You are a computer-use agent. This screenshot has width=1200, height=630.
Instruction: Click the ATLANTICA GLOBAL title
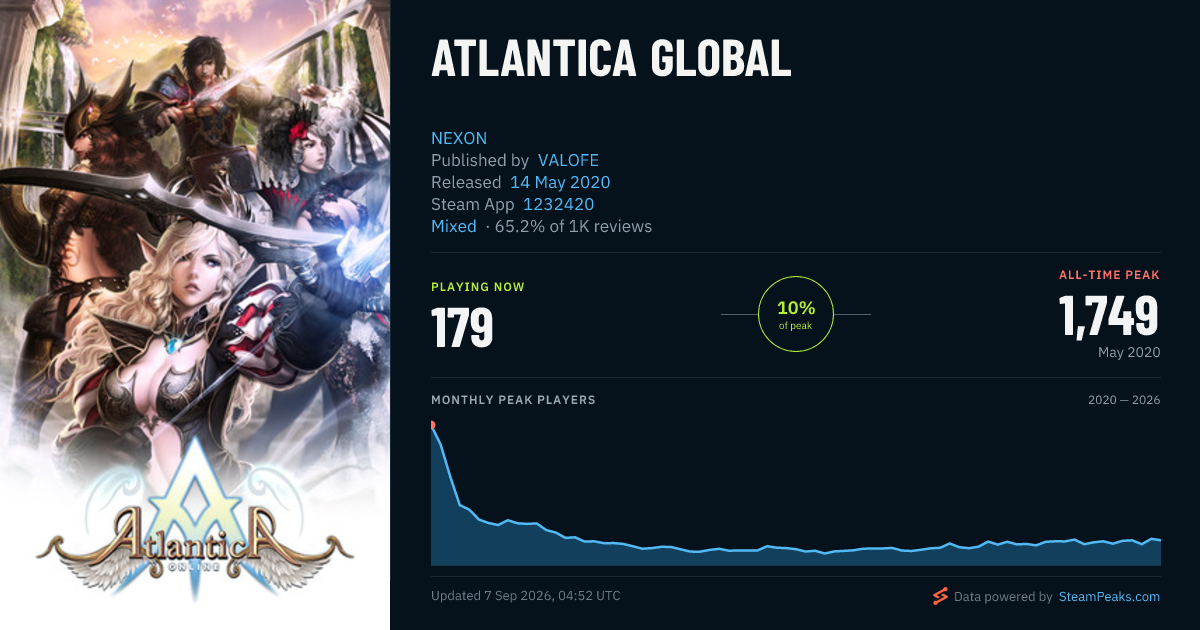(611, 59)
